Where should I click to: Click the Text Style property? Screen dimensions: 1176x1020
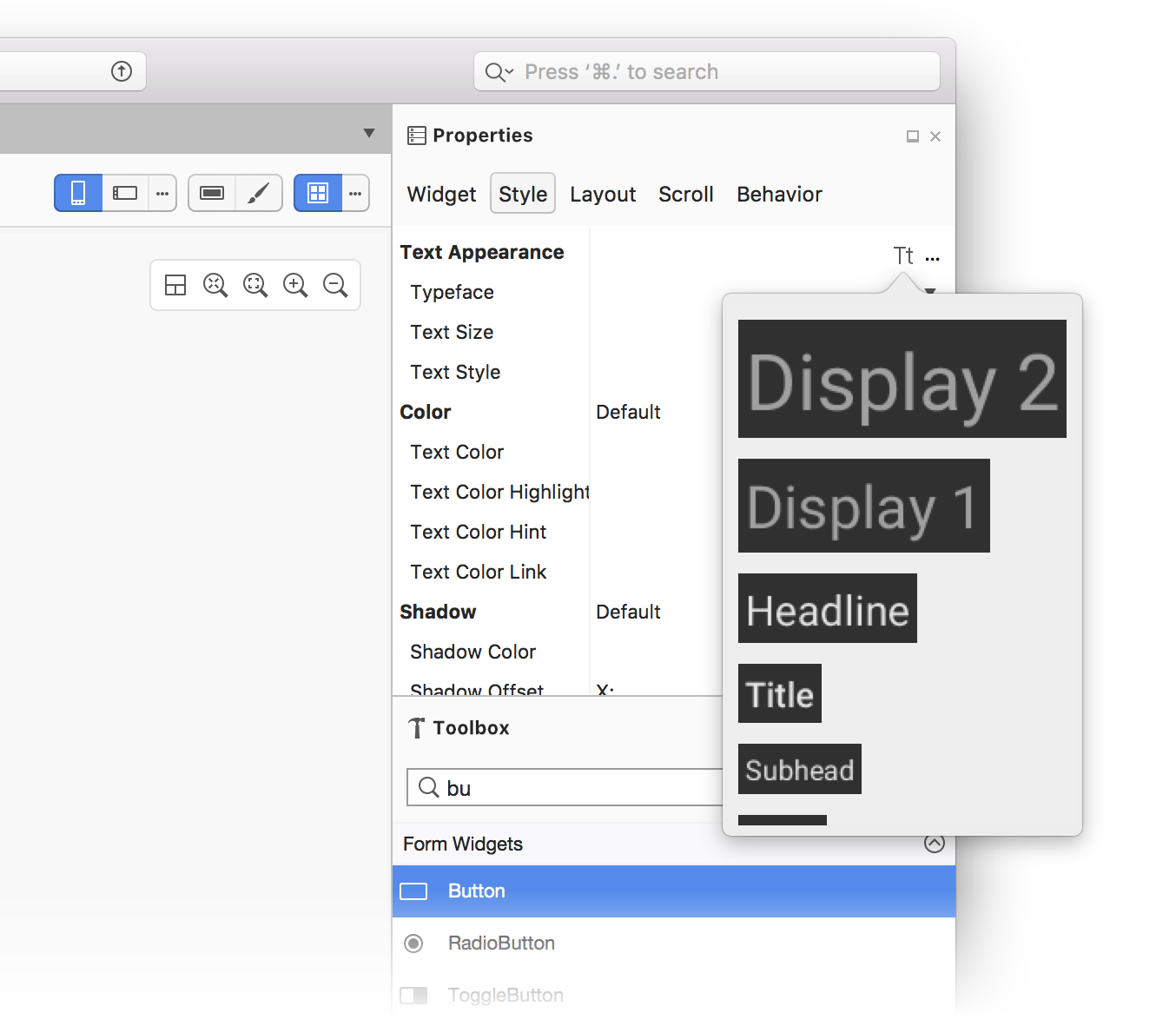(455, 372)
